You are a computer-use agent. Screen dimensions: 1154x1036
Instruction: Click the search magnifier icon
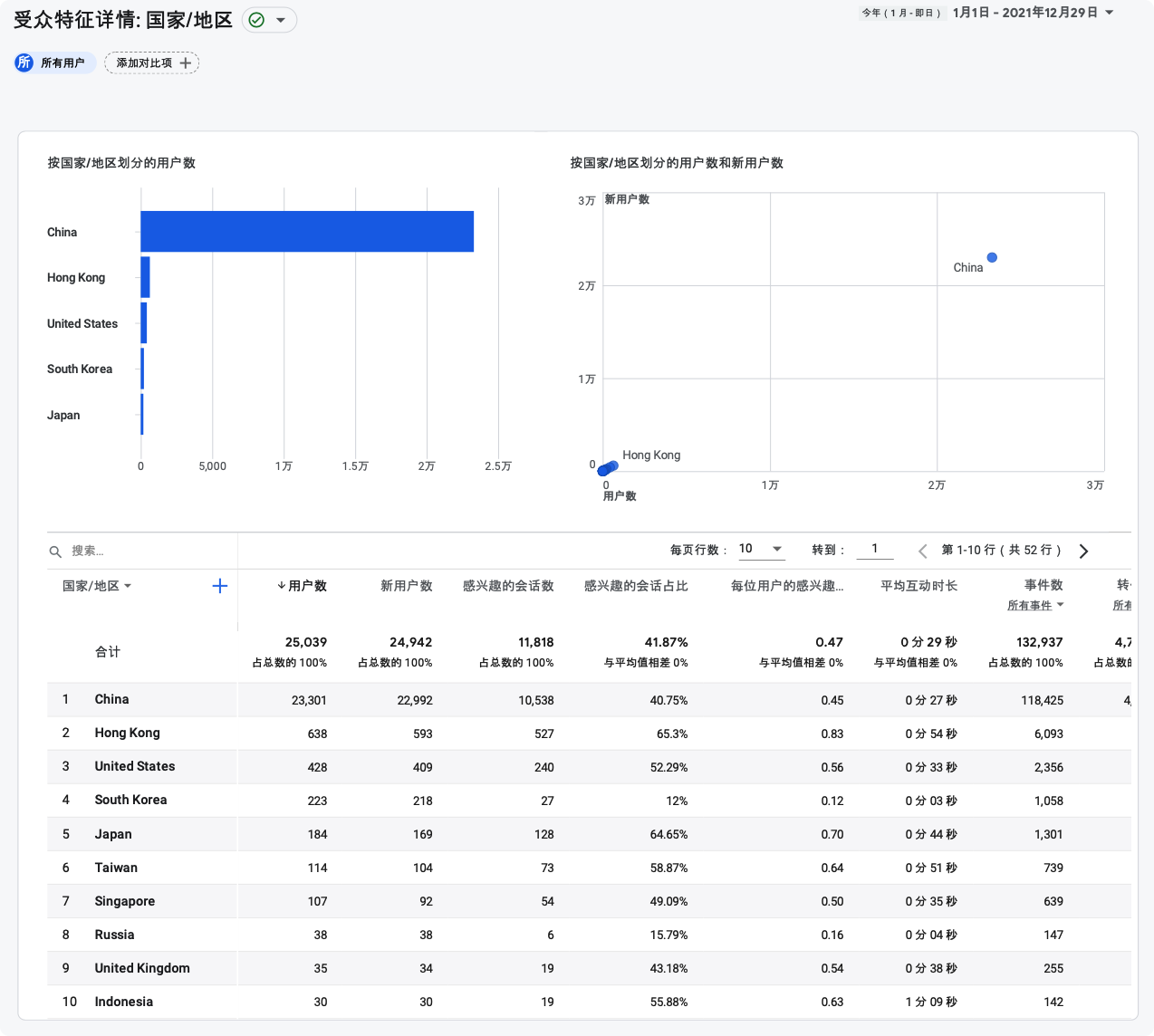(55, 552)
